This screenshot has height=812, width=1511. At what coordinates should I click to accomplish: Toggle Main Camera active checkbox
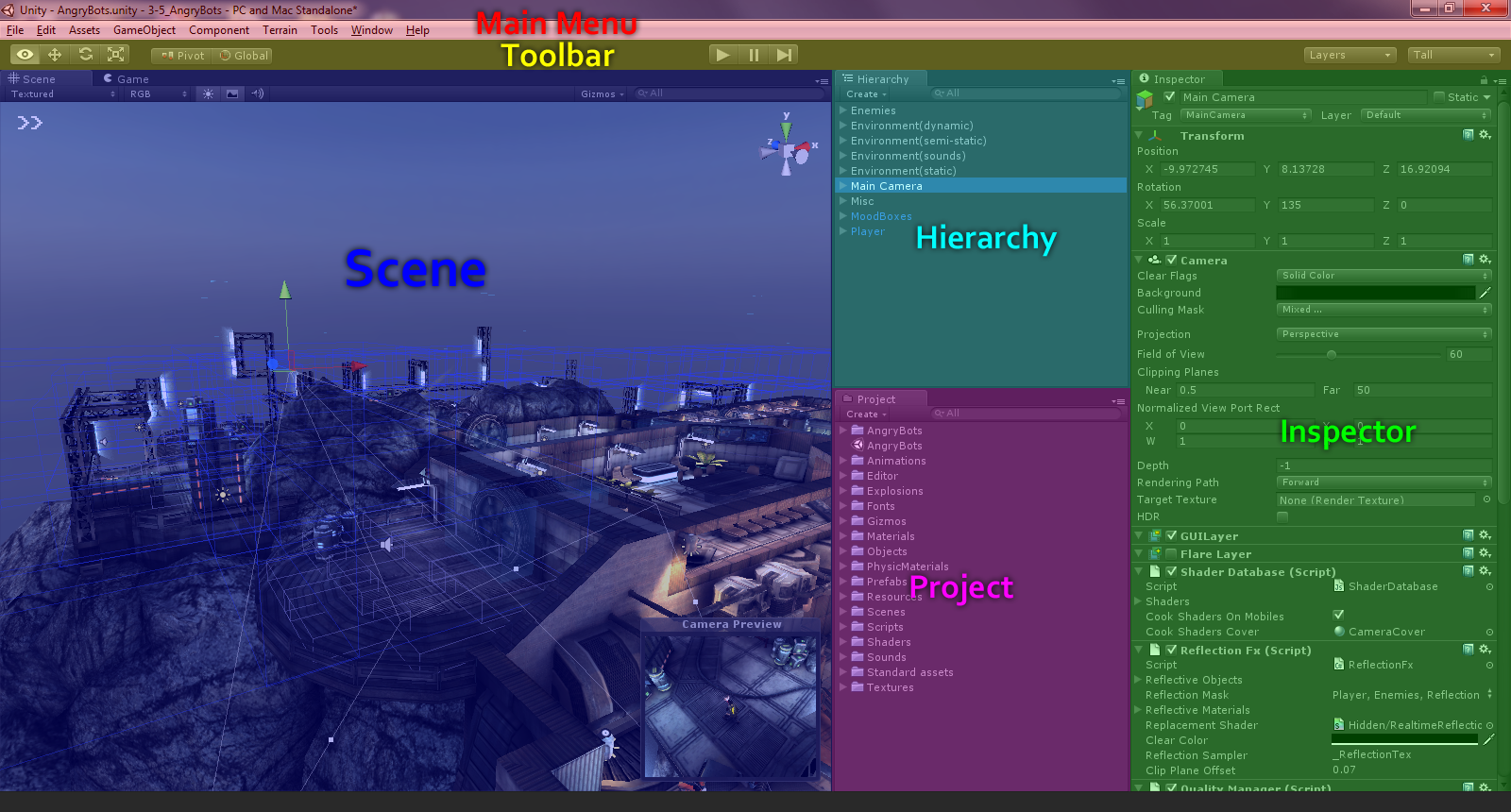pos(1170,96)
